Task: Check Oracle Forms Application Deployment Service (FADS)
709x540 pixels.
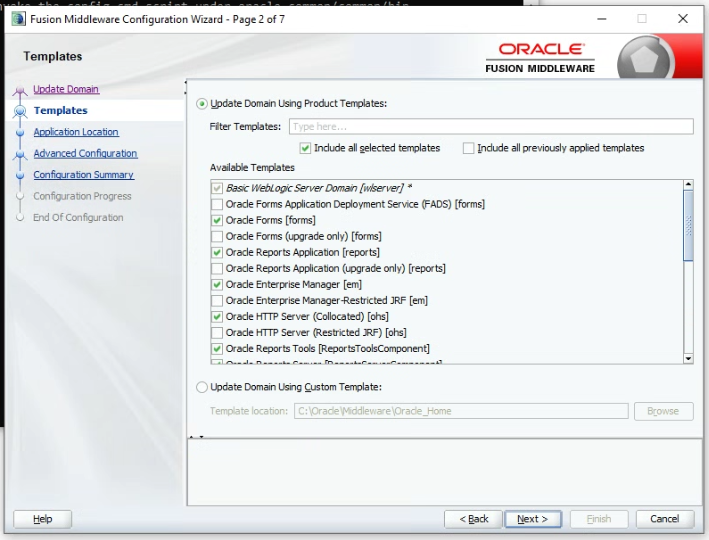Action: click(x=217, y=204)
